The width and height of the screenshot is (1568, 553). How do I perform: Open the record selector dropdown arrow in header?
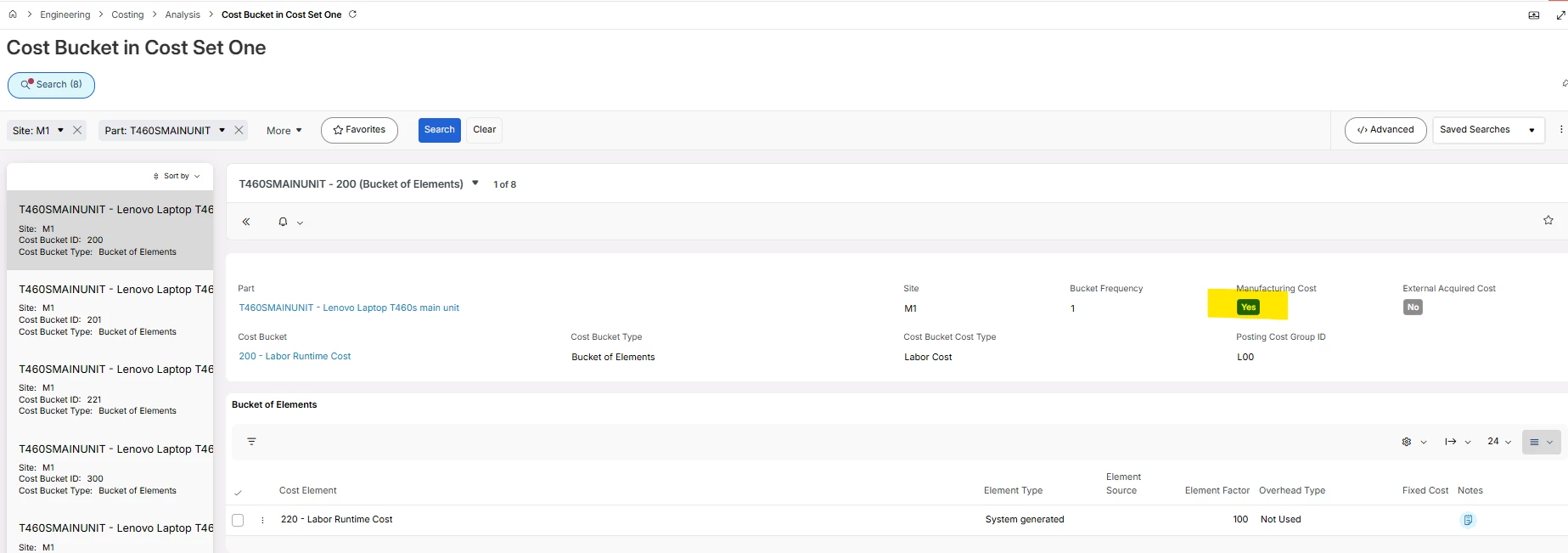[475, 183]
